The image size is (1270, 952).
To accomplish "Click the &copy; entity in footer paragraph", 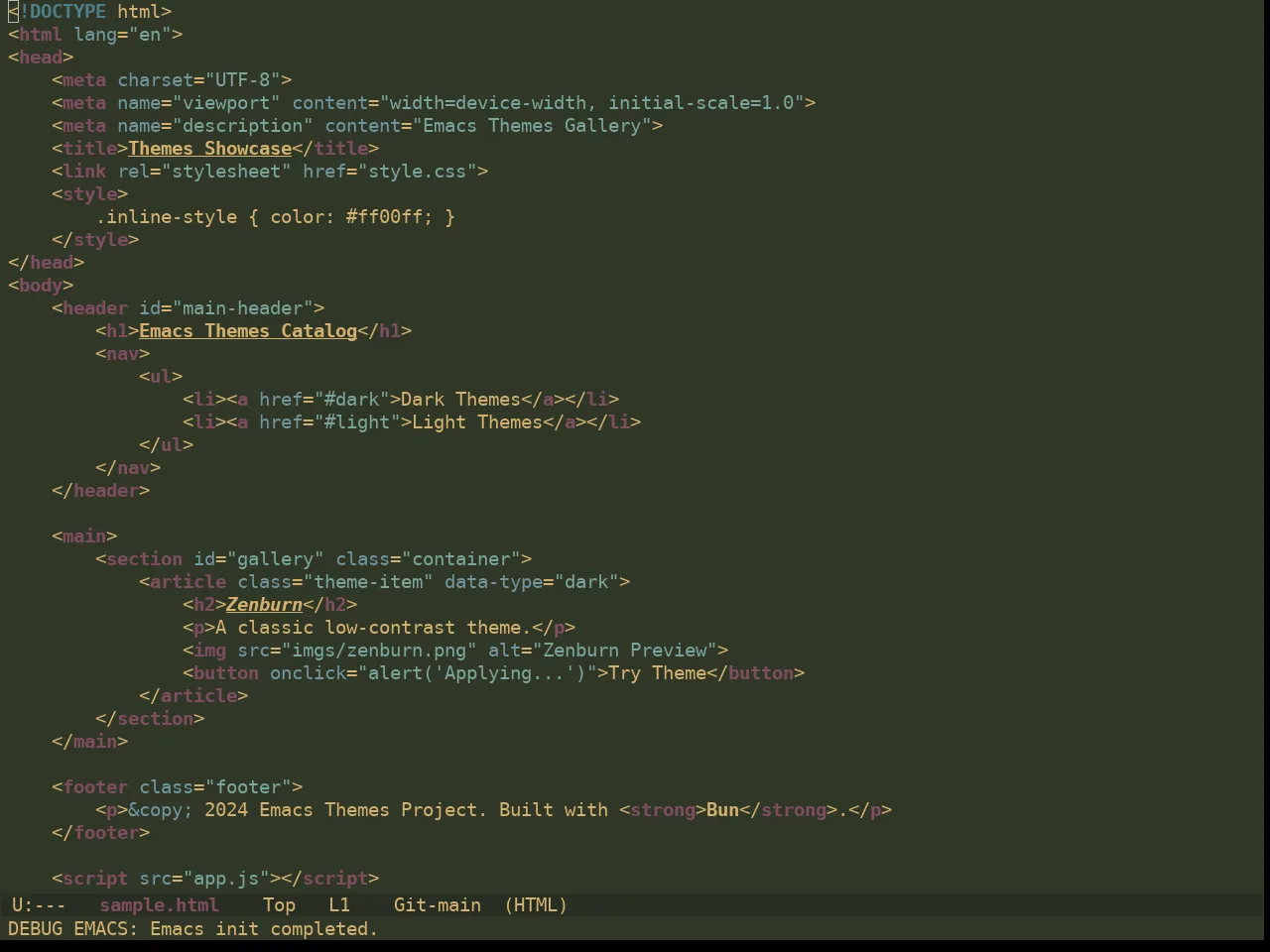I will point(161,810).
